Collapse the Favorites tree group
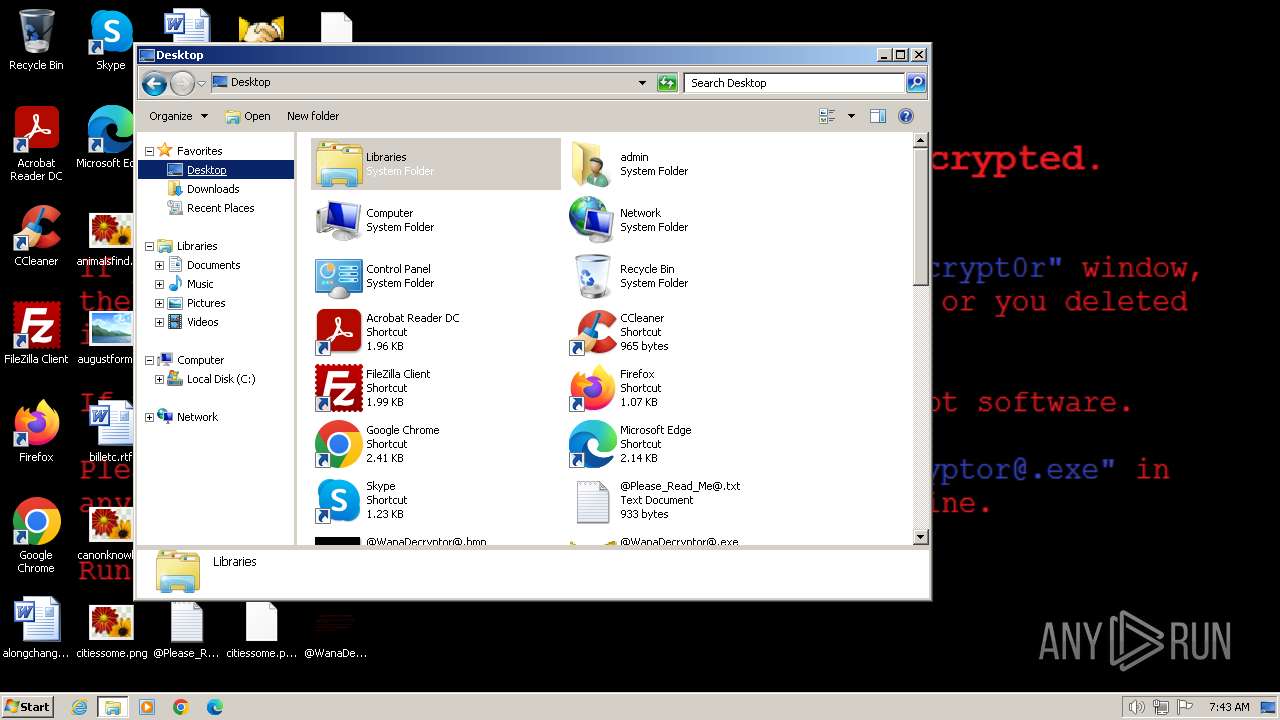This screenshot has width=1280, height=720. (x=149, y=151)
